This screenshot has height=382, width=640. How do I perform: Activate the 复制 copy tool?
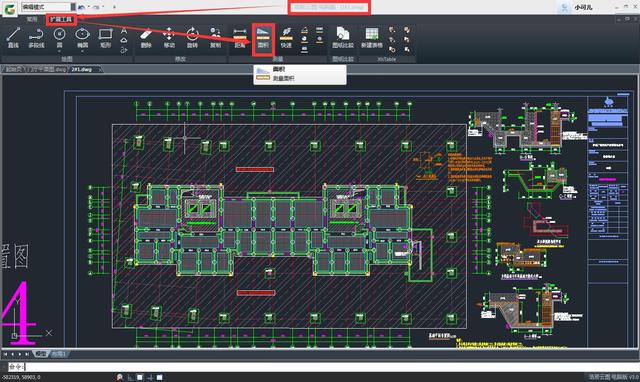point(215,38)
